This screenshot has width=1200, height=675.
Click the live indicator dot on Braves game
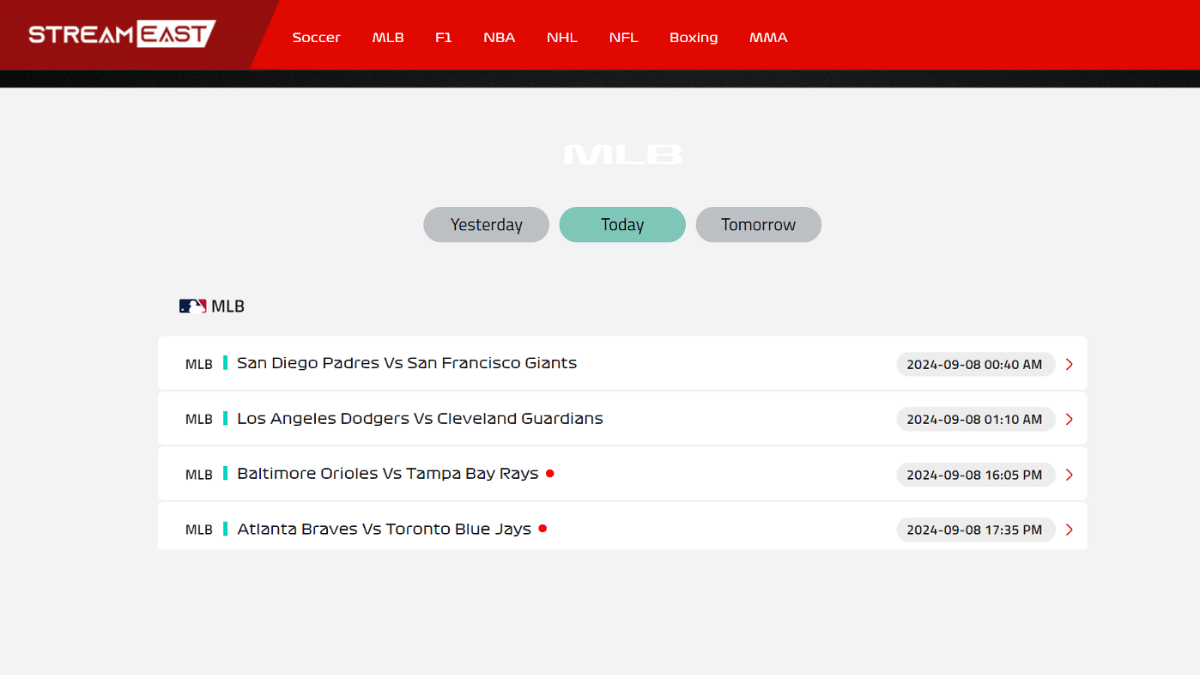click(542, 528)
